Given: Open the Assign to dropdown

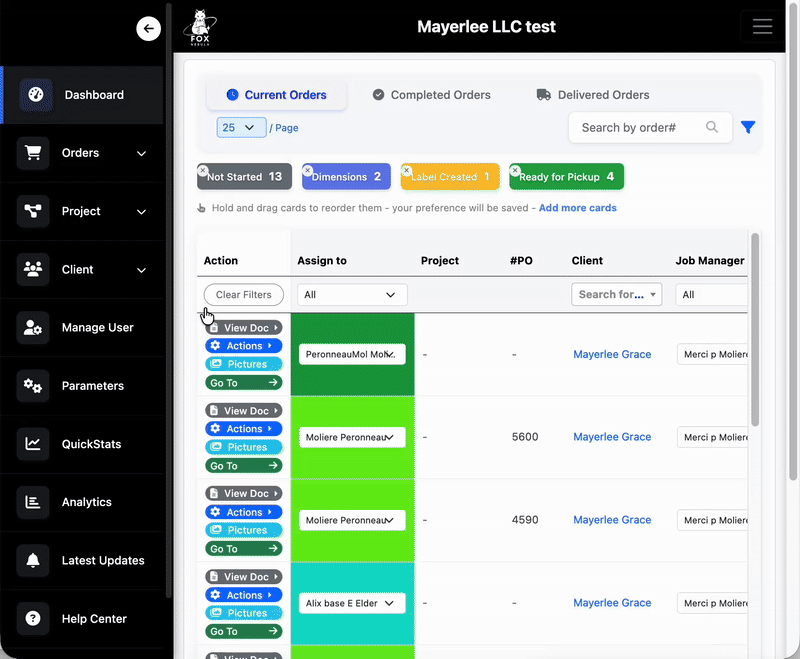Looking at the screenshot, I should pos(351,294).
